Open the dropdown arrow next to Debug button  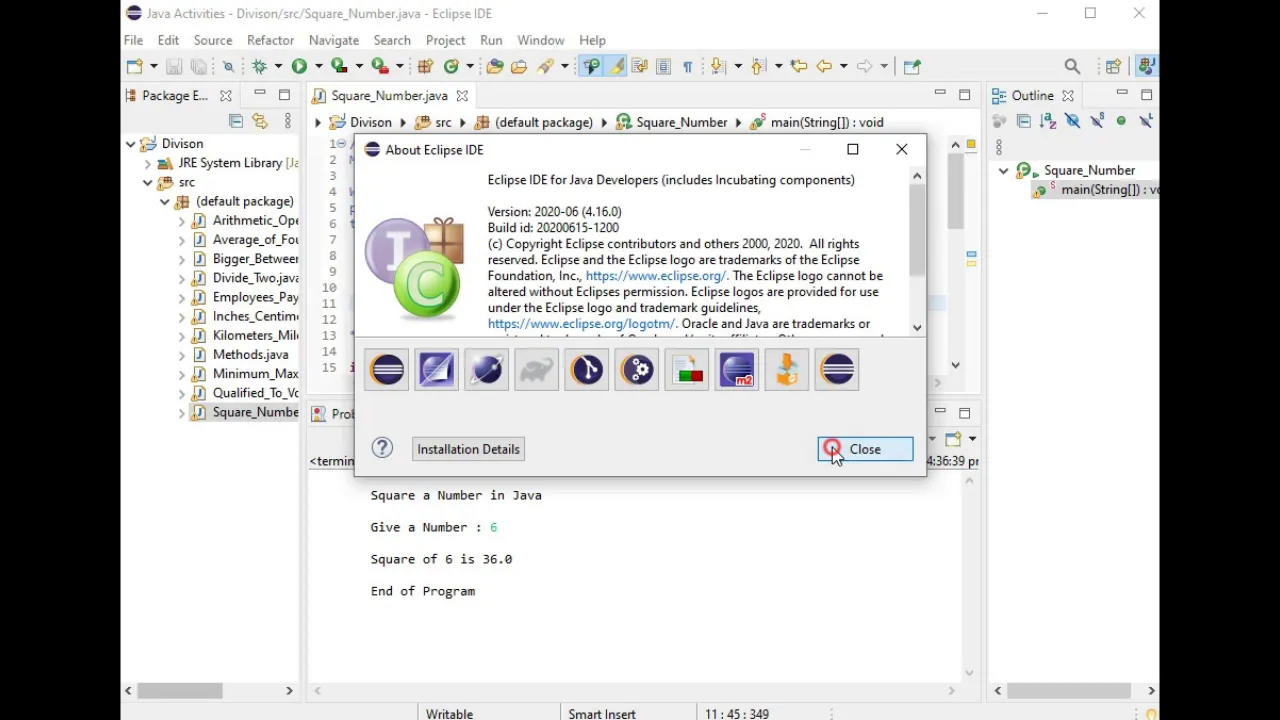point(279,67)
